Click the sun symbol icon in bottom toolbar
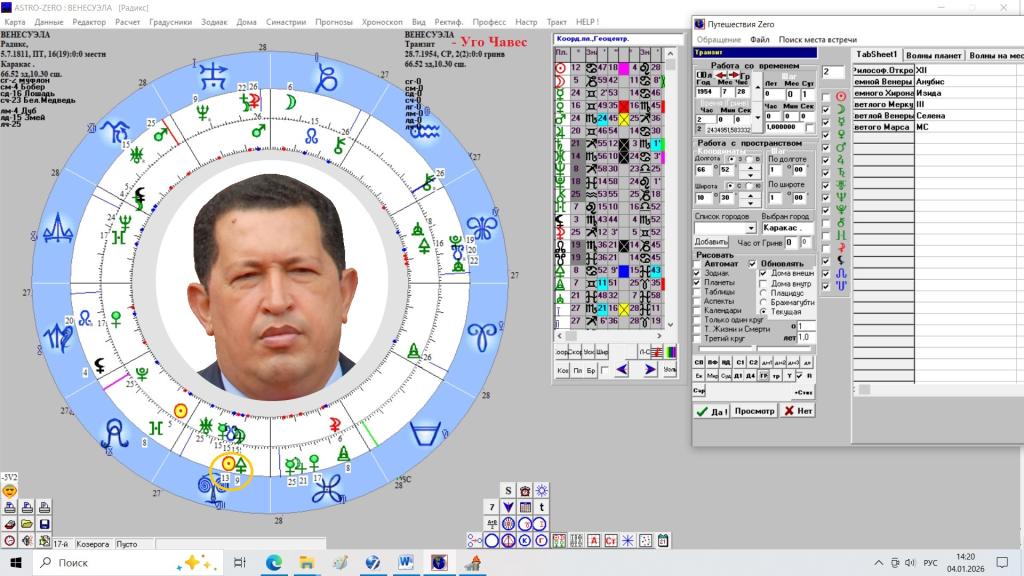 tap(541, 489)
